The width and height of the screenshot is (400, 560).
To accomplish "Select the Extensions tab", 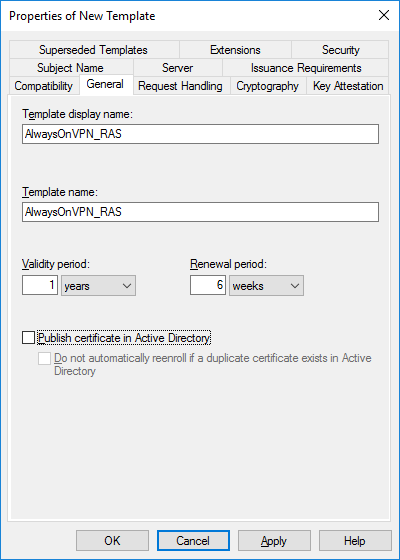I will coord(235,50).
